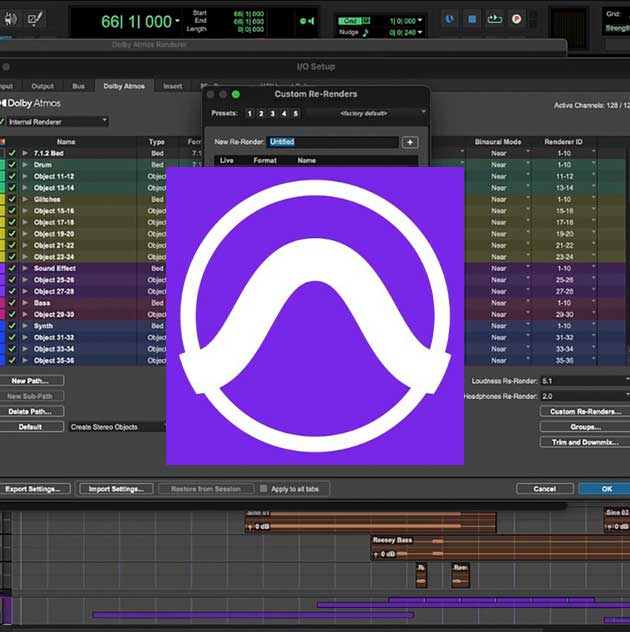This screenshot has width=630, height=632.
Task: Click the green Grid mode indicator
Action: [x=353, y=21]
